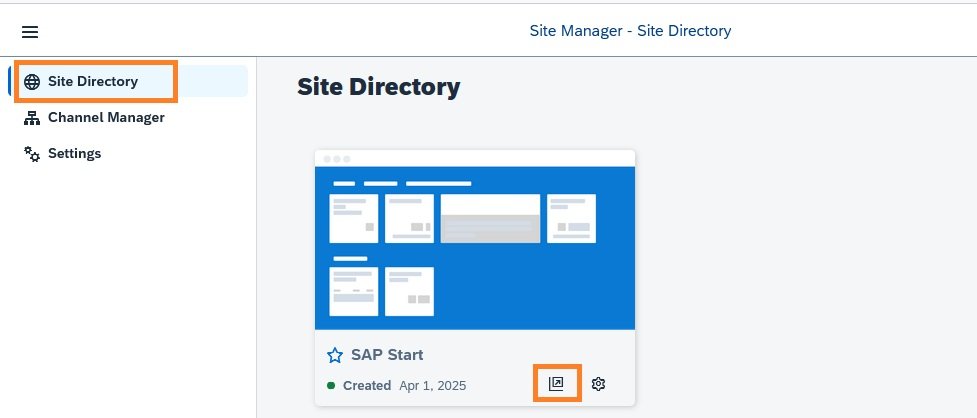Viewport: 977px width, 418px height.
Task: Mark SAP Start as favorite with the star
Action: coord(335,355)
